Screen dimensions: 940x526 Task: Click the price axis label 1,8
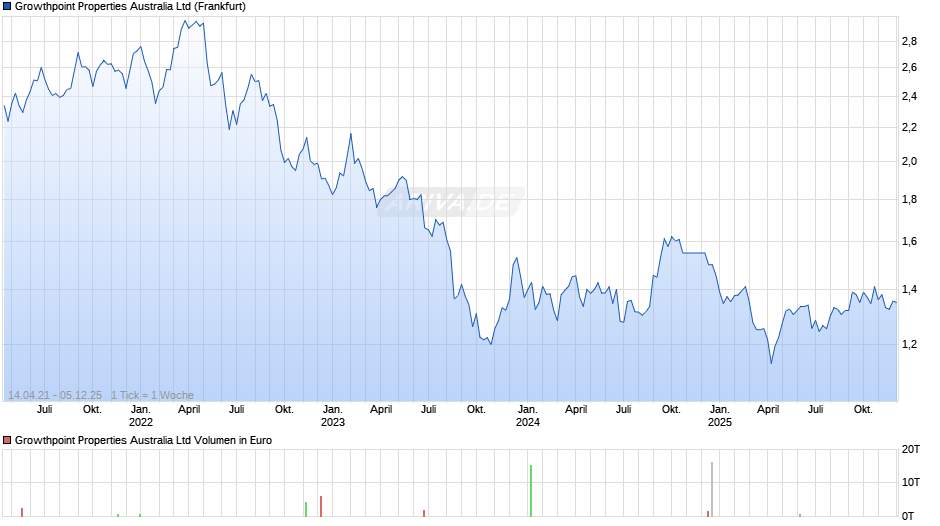[909, 200]
